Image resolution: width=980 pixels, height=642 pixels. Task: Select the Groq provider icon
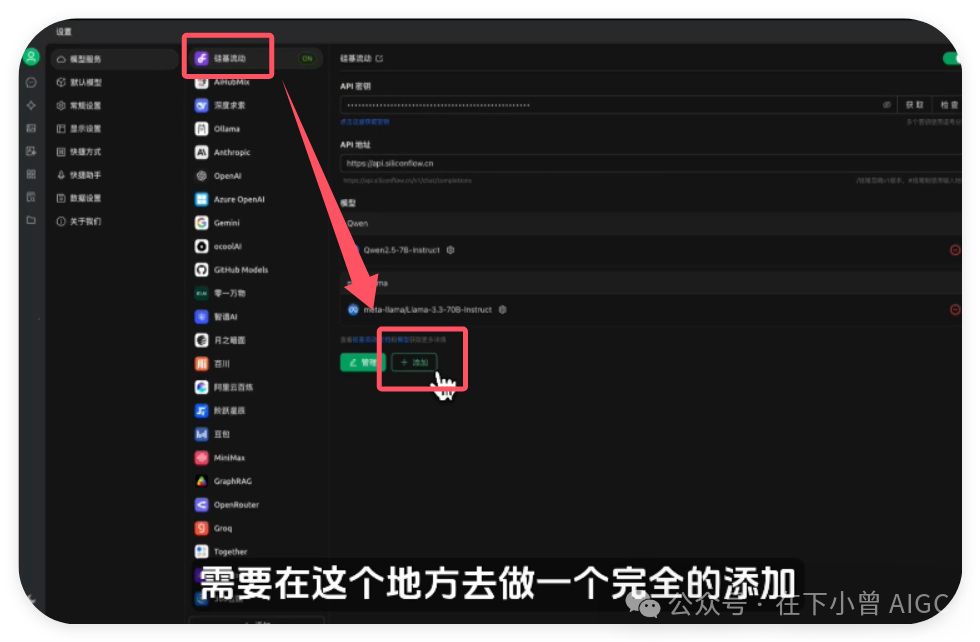pos(201,528)
